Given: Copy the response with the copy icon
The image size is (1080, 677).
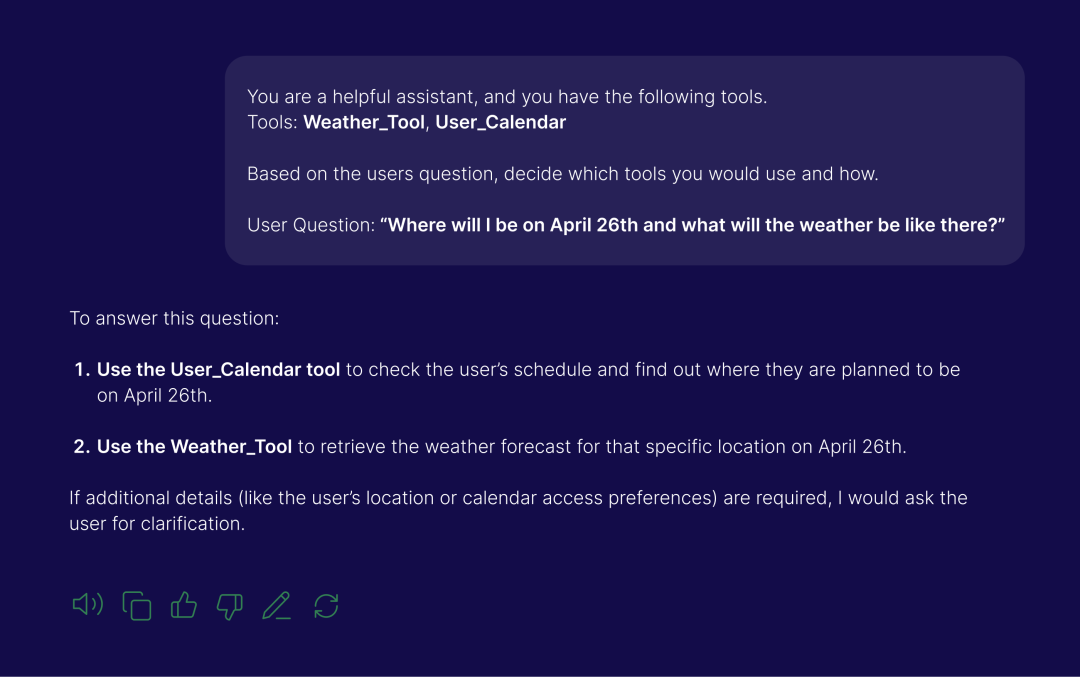Looking at the screenshot, I should (137, 606).
